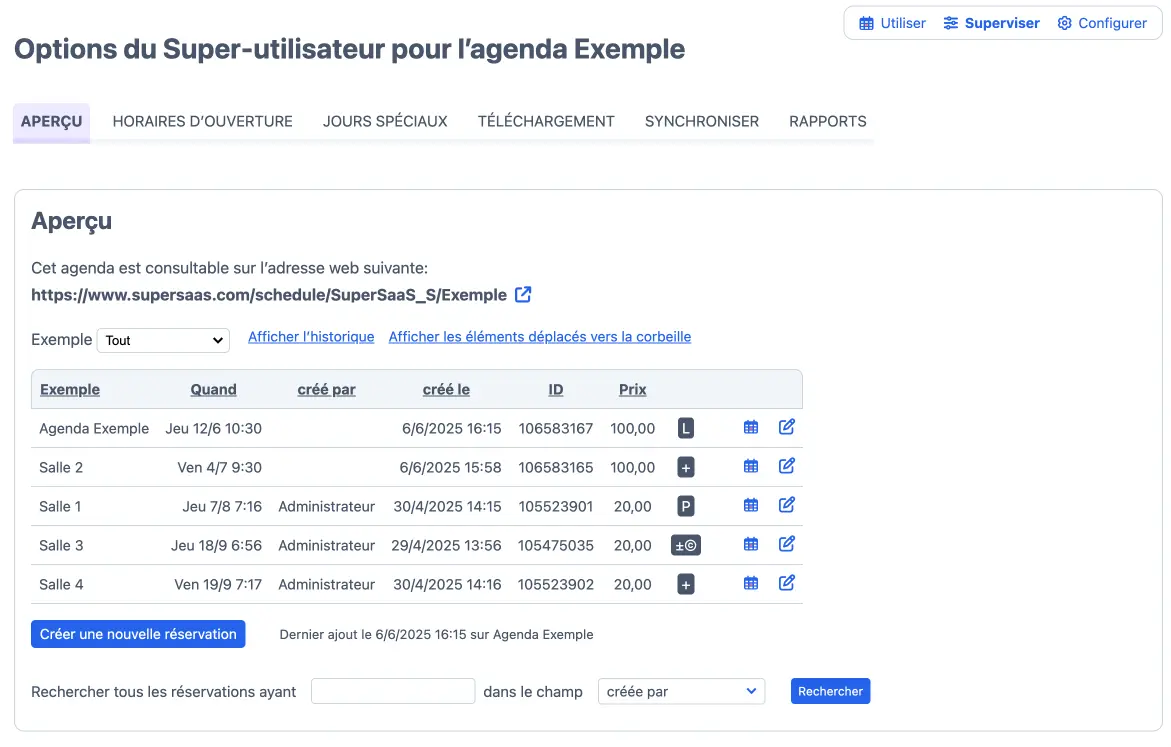Open calendar icon for Salle 3 row
The height and width of the screenshot is (747, 1171).
pyautogui.click(x=751, y=544)
